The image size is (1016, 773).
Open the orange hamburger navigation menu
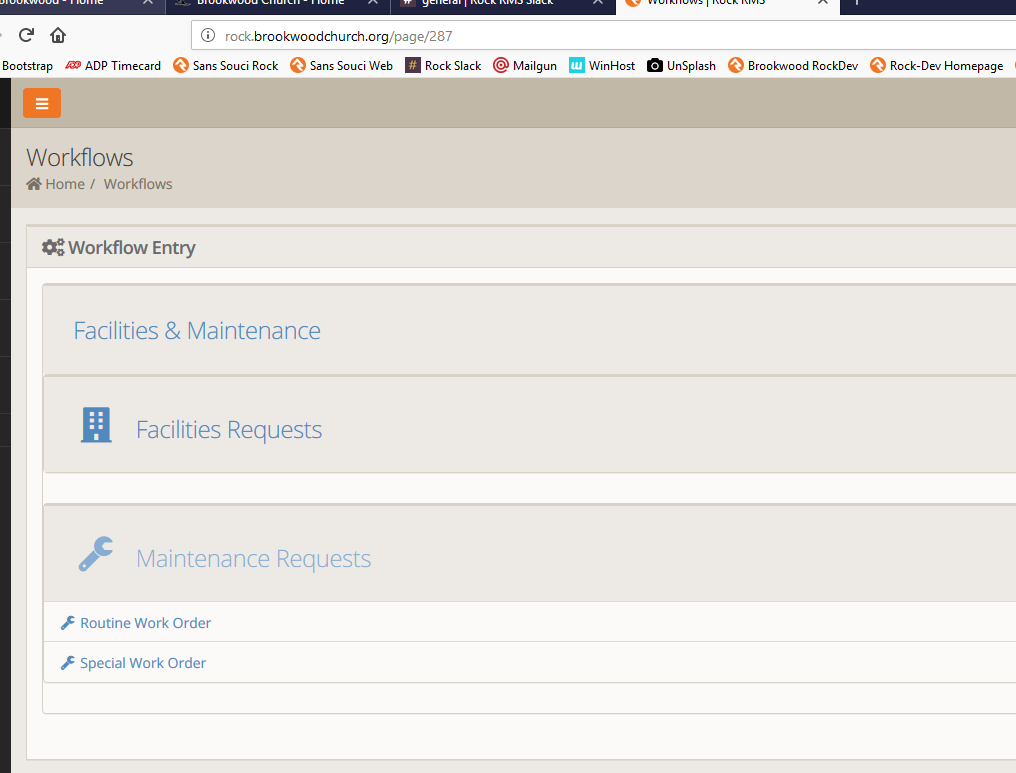(x=42, y=103)
